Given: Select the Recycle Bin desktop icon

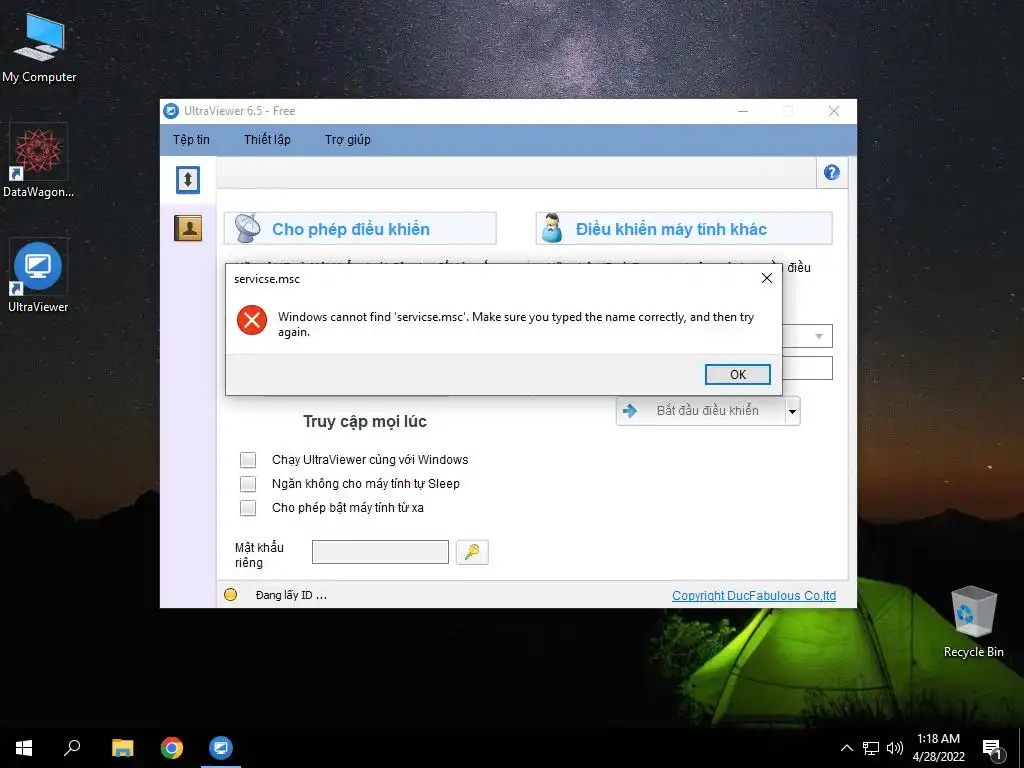Looking at the screenshot, I should [x=973, y=622].
